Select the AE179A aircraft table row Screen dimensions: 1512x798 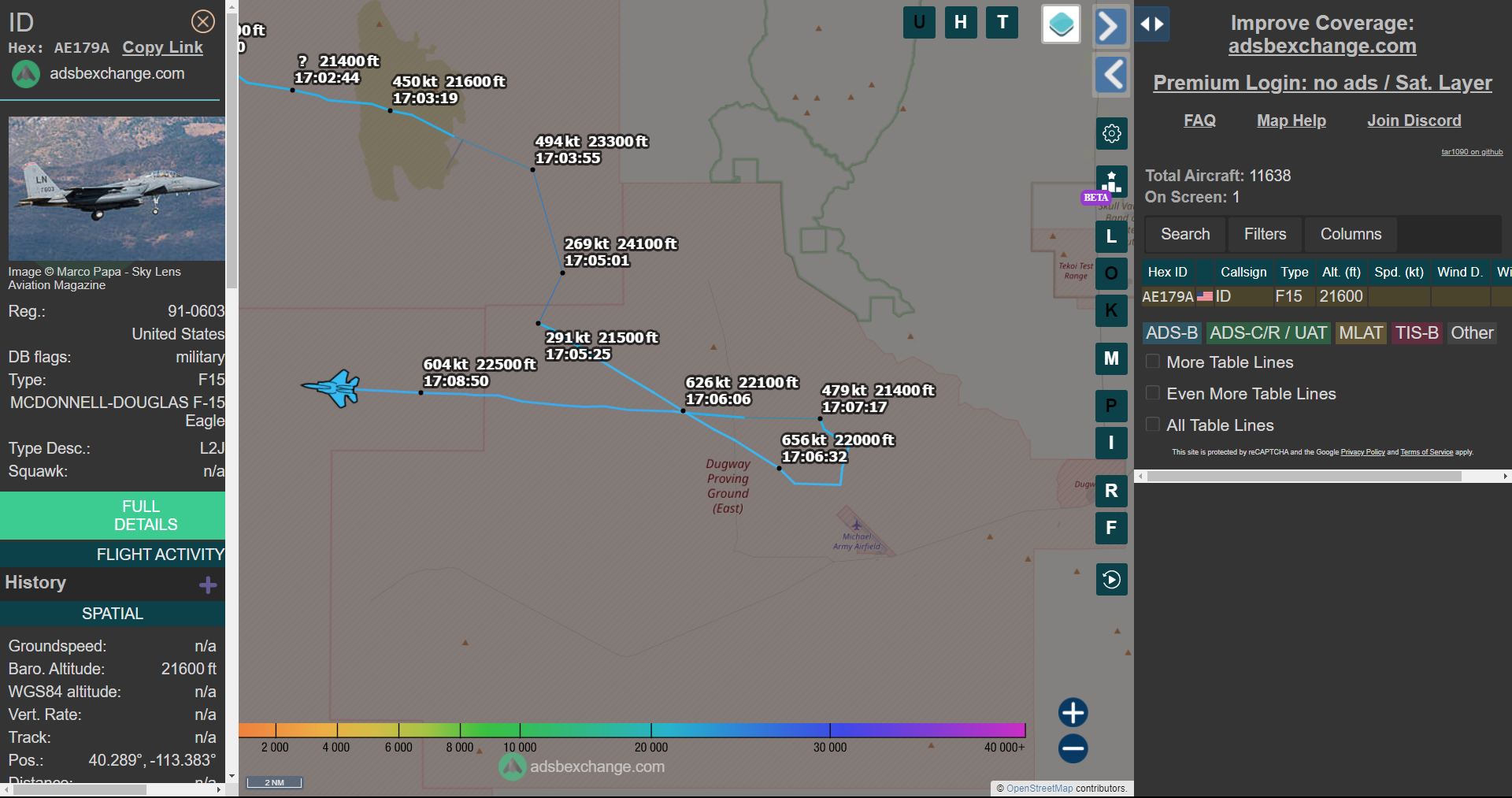(x=1326, y=296)
